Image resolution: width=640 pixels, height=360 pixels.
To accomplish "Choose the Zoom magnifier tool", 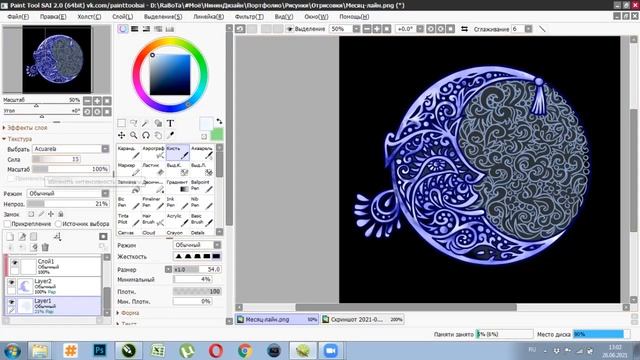I will pos(133,135).
